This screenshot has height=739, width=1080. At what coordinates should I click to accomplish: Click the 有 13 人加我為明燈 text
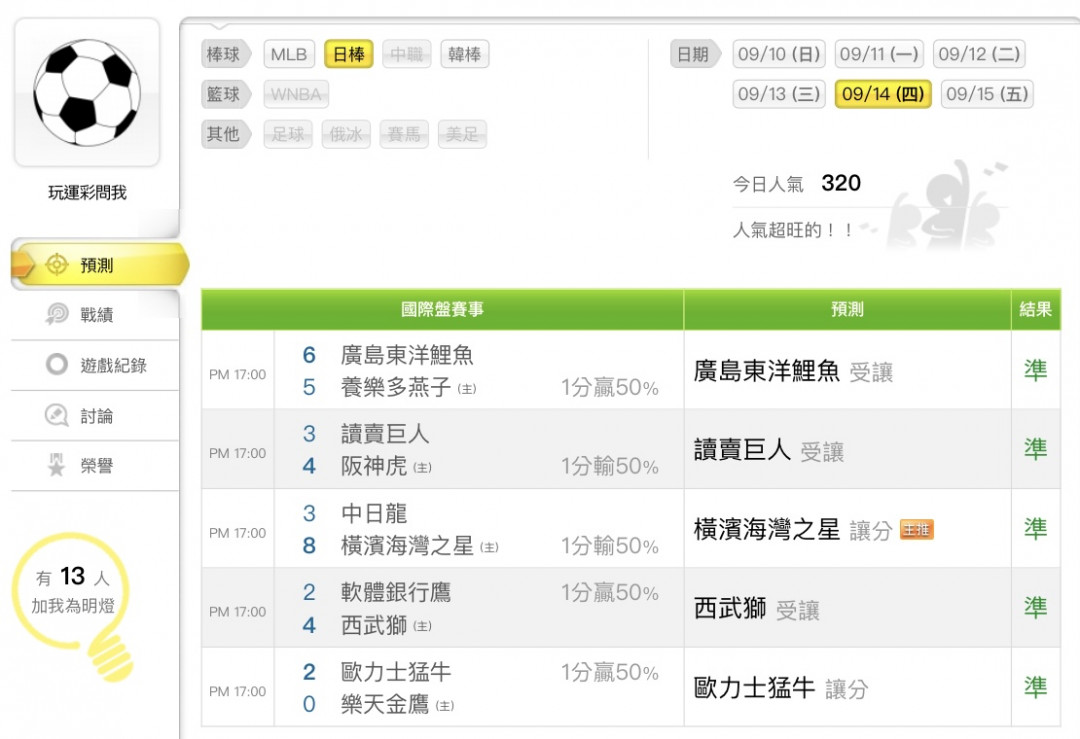pyautogui.click(x=73, y=590)
